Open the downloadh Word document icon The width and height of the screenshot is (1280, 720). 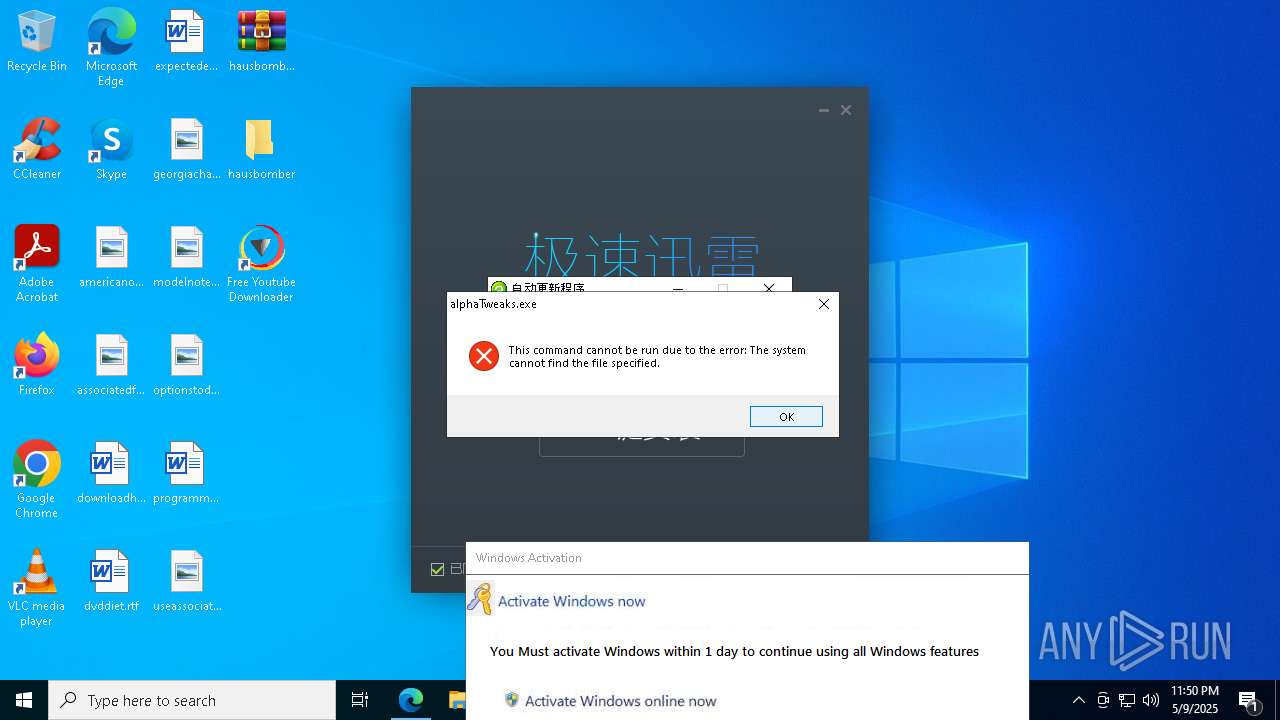111,474
